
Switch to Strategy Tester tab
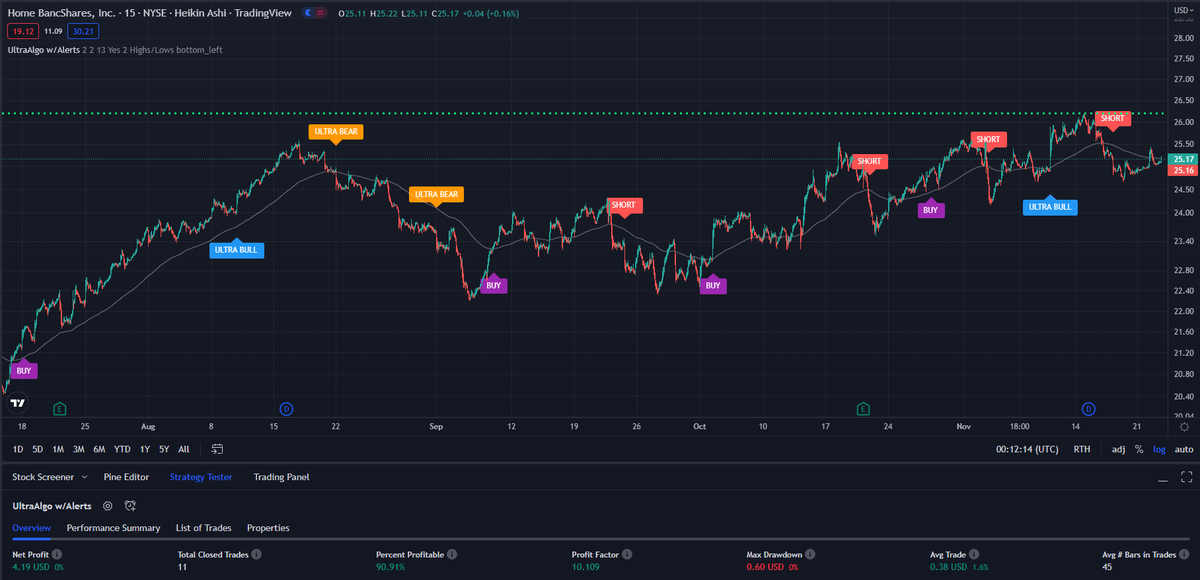pyautogui.click(x=201, y=477)
